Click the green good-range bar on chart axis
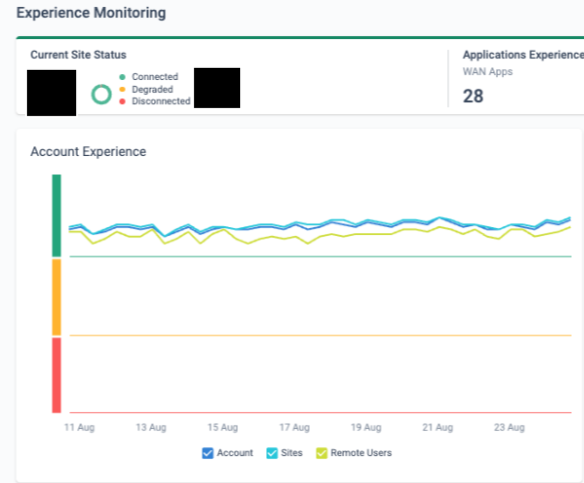 tap(57, 216)
